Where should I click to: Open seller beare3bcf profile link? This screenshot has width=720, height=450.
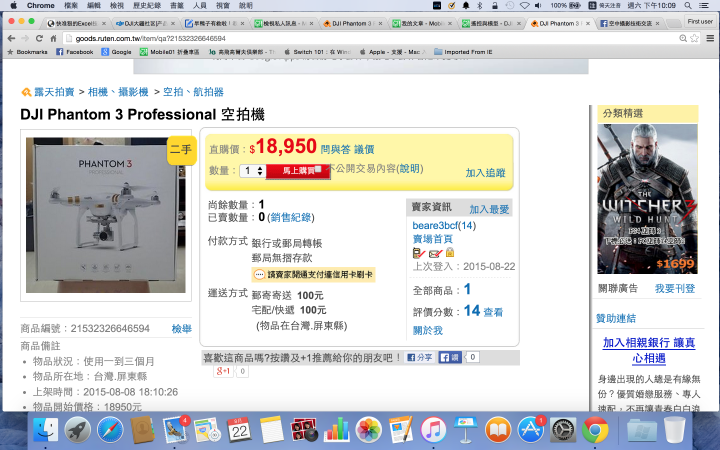coord(435,225)
